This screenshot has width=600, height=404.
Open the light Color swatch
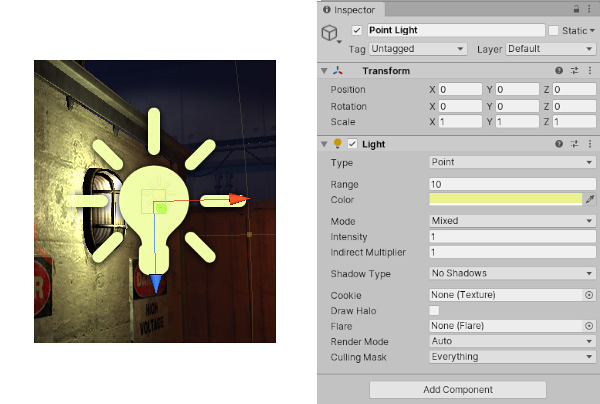click(504, 200)
